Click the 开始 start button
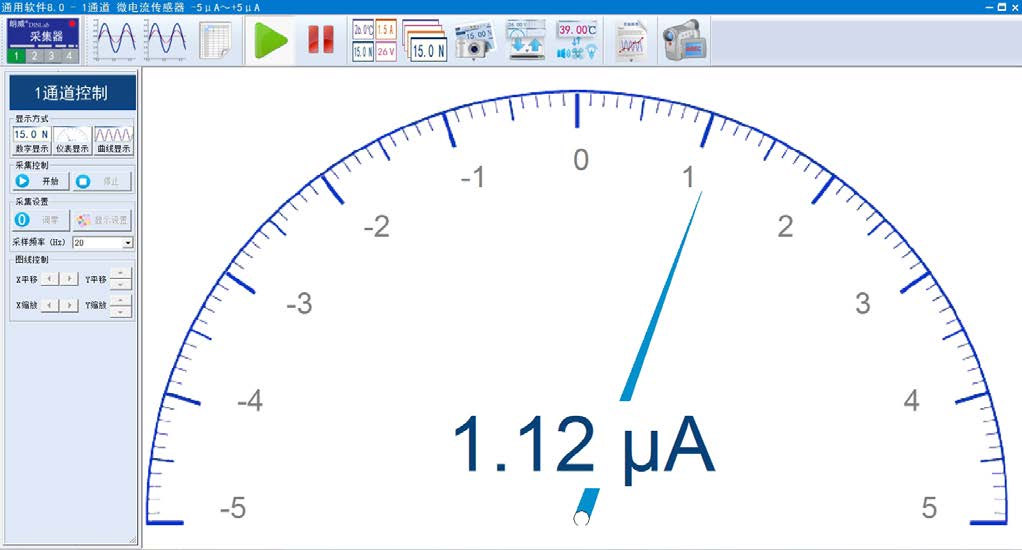The image size is (1022, 550). coord(40,182)
